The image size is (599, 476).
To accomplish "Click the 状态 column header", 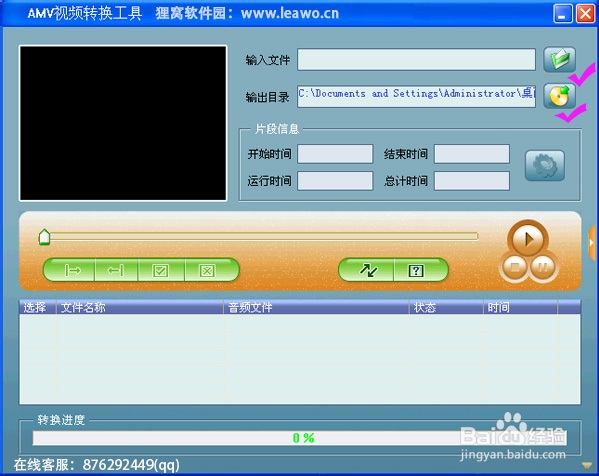I will coord(446,307).
